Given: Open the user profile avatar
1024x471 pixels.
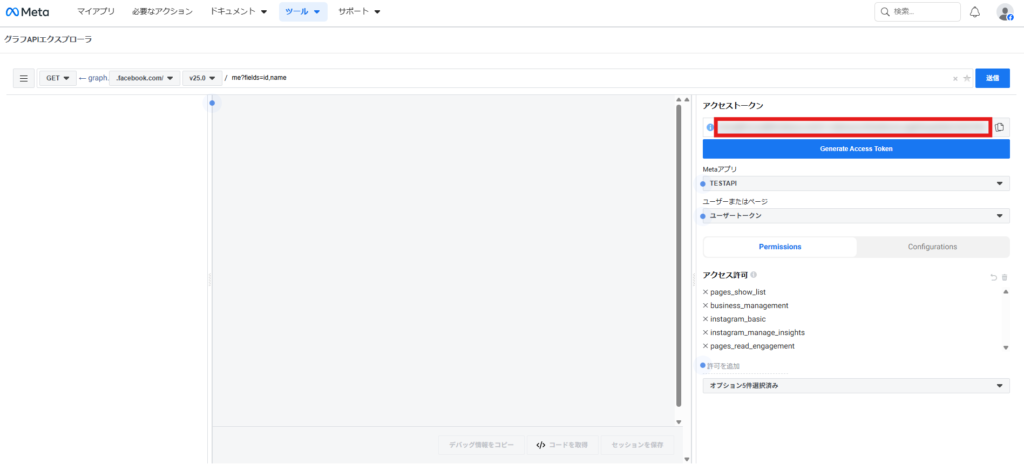Looking at the screenshot, I should (x=1004, y=12).
